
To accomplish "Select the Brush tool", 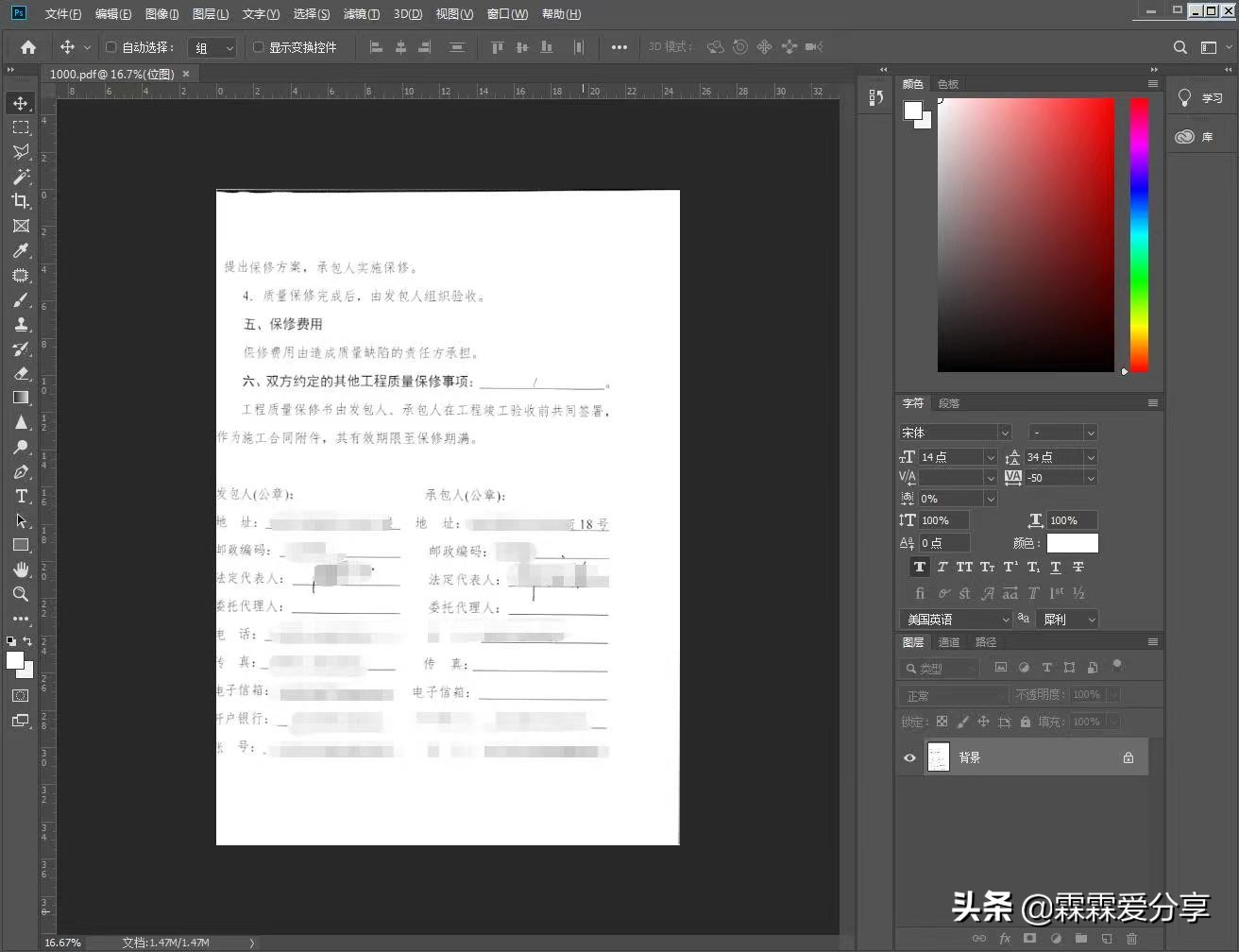I will click(x=21, y=300).
